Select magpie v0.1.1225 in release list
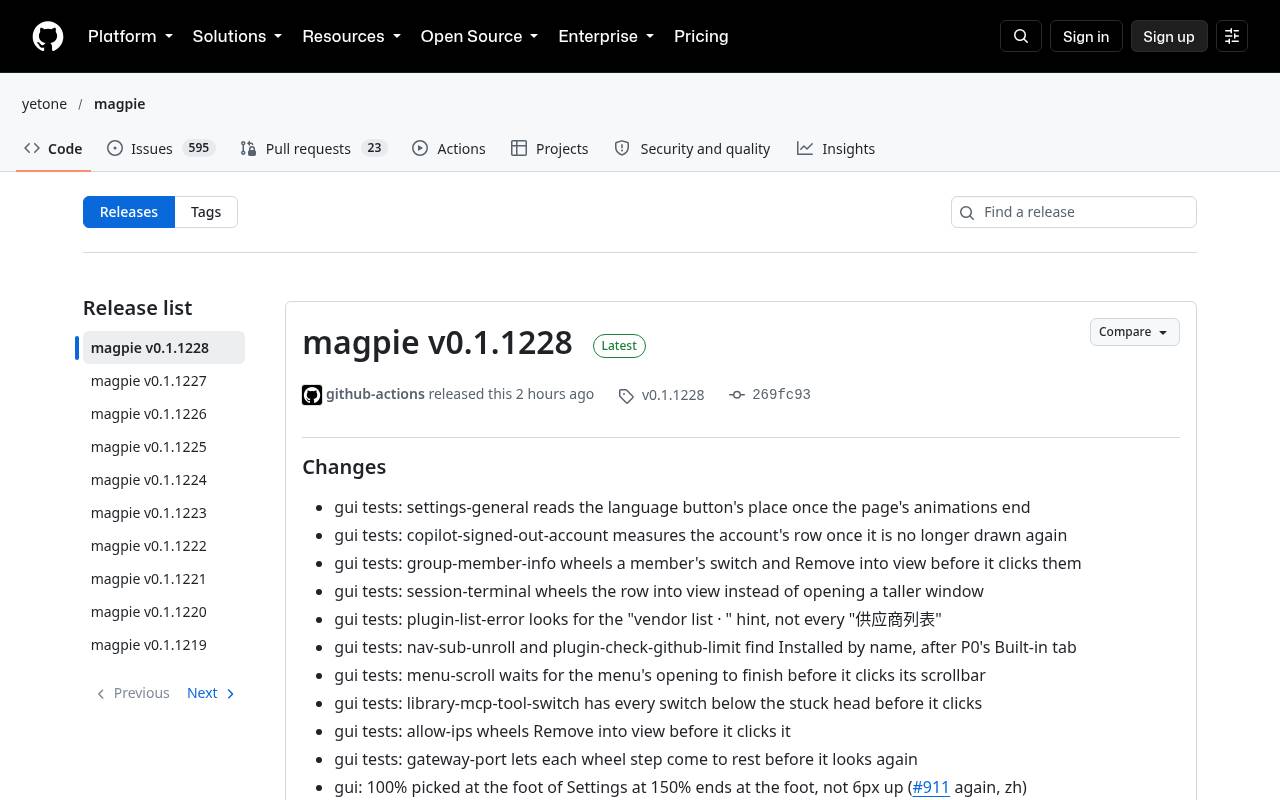The width and height of the screenshot is (1280, 800). point(164,447)
